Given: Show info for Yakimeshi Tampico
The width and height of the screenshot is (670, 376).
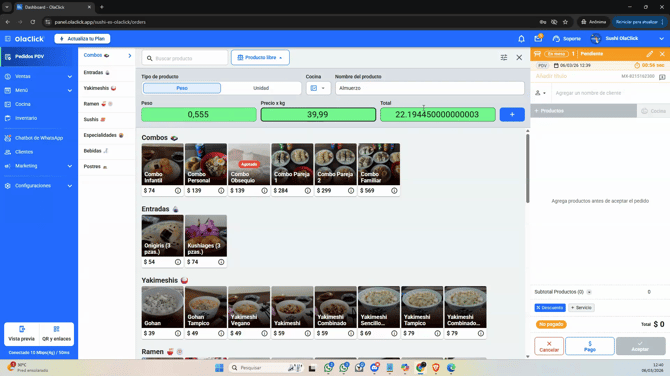Looking at the screenshot, I should coord(437,333).
